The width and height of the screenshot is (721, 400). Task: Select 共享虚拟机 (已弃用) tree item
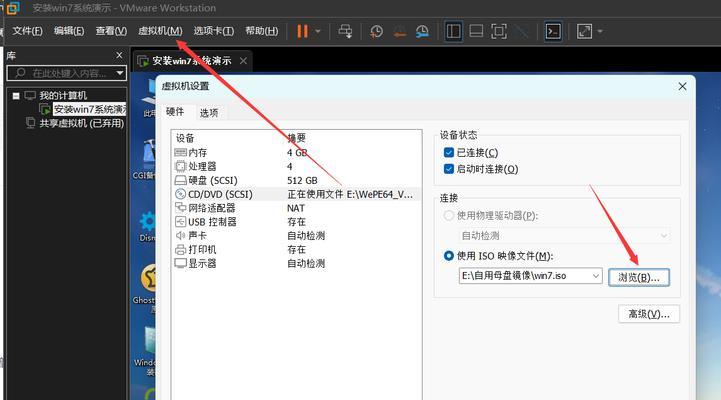pos(82,123)
